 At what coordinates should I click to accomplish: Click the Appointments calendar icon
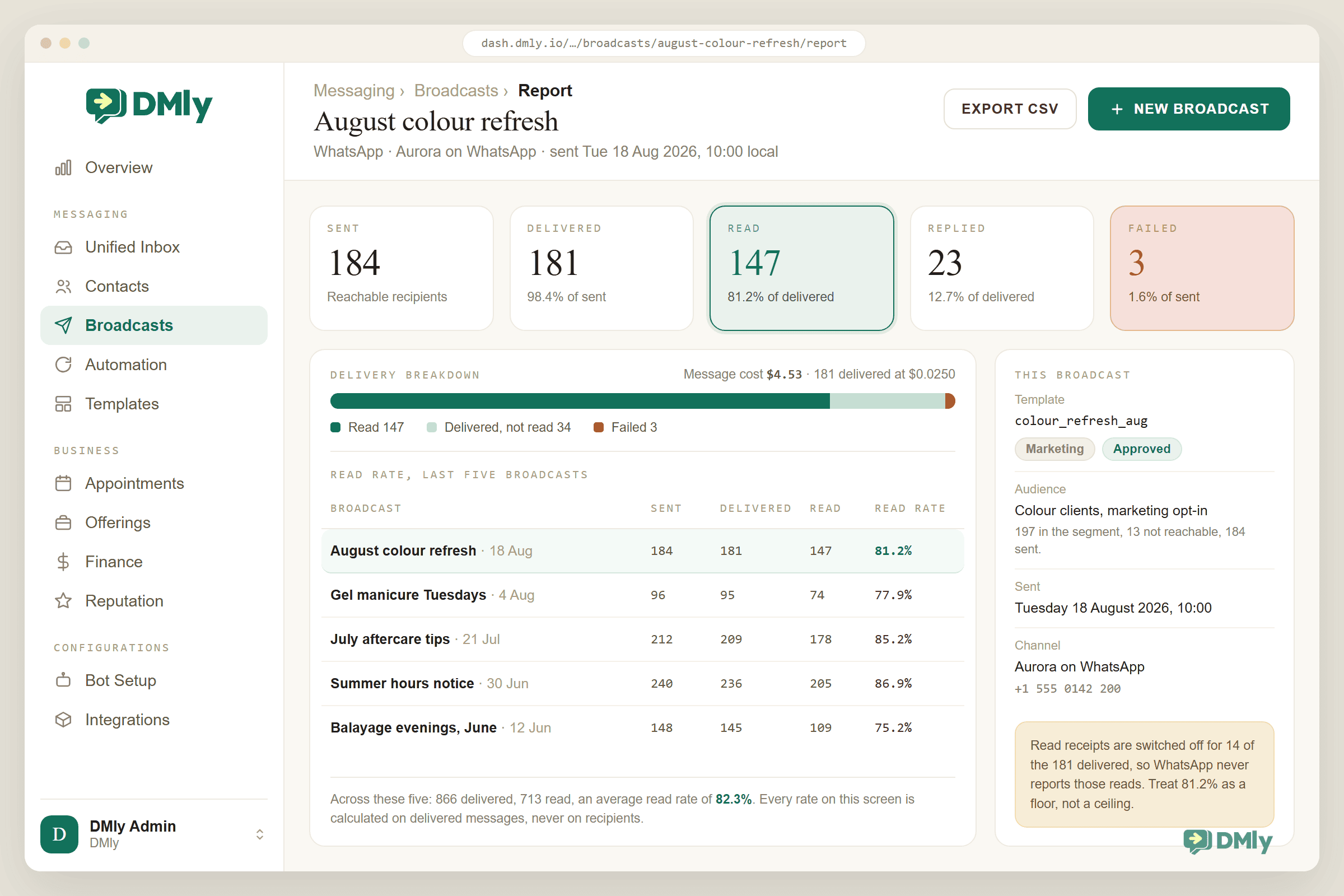click(x=63, y=483)
